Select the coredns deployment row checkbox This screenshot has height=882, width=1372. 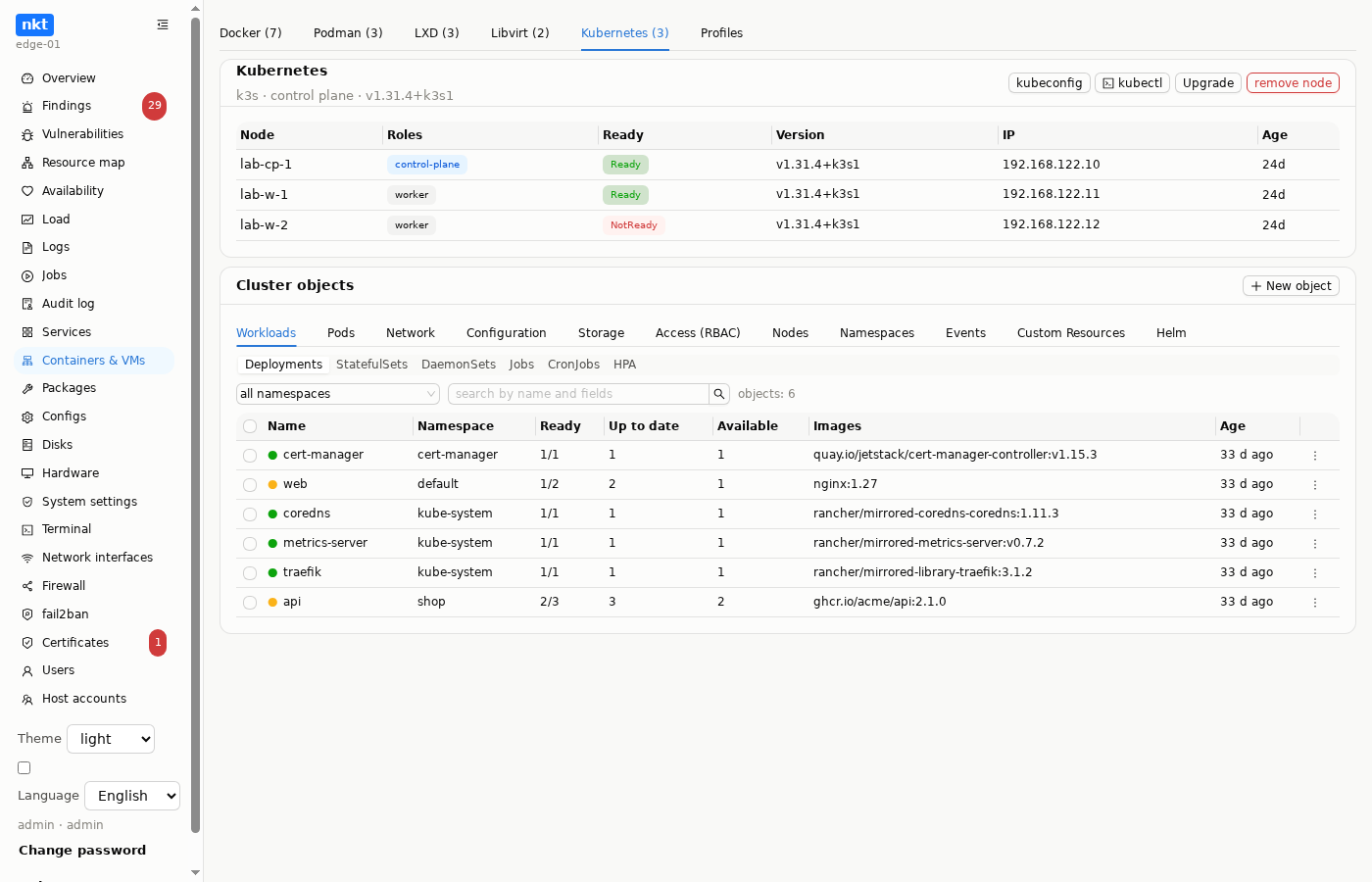pyautogui.click(x=250, y=514)
